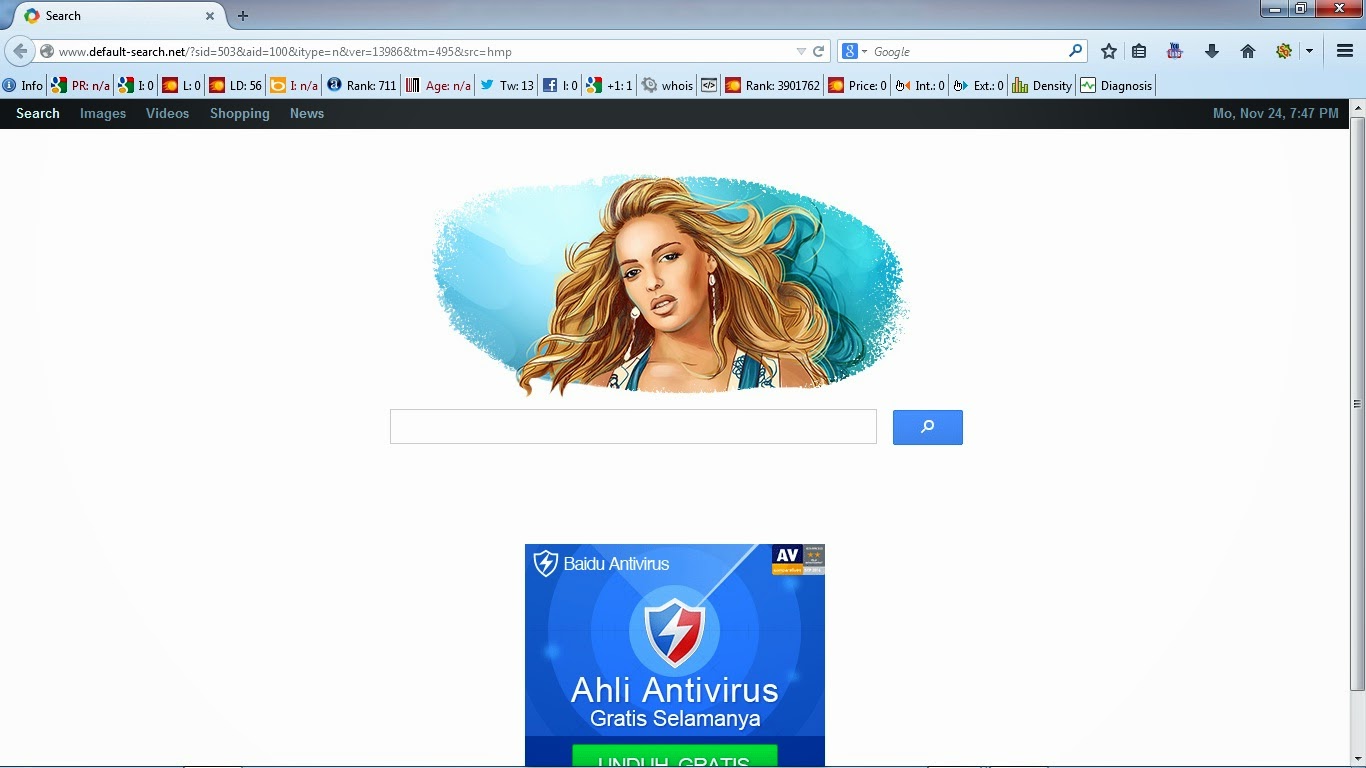Open the SEOquake toolbar button dropdown arrow
Image resolution: width=1366 pixels, height=768 pixels.
1309,52
